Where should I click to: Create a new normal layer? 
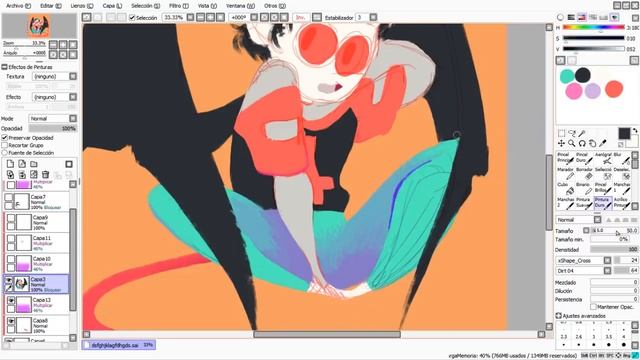pyautogui.click(x=10, y=164)
